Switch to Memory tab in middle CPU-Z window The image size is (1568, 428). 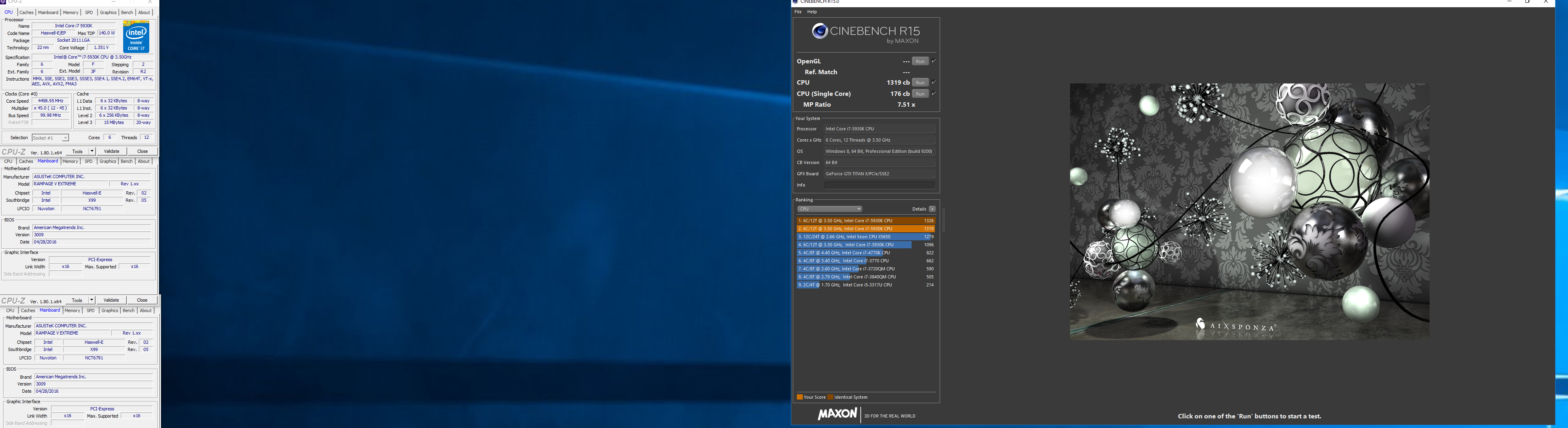70,161
